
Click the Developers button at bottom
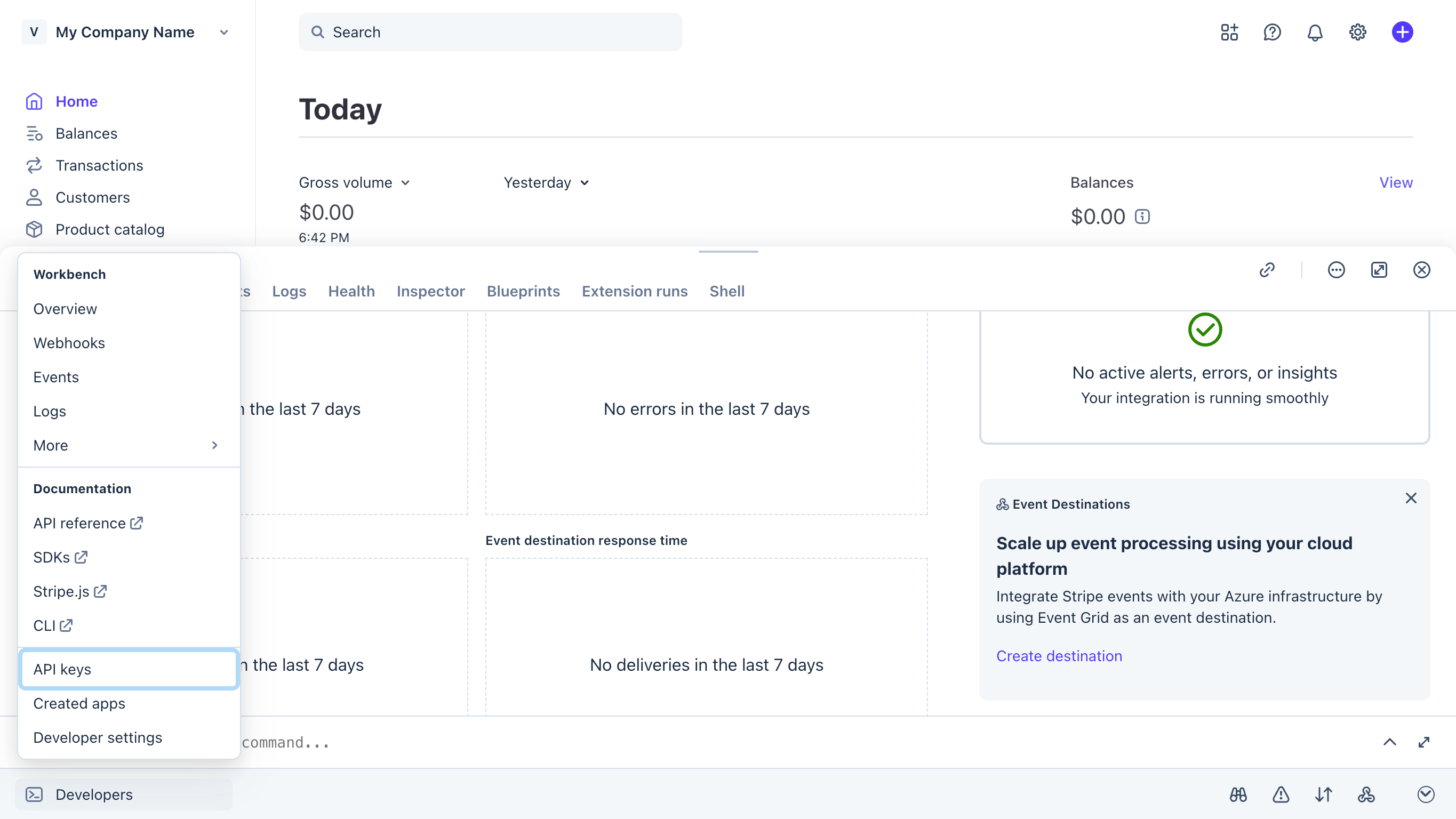tap(124, 794)
